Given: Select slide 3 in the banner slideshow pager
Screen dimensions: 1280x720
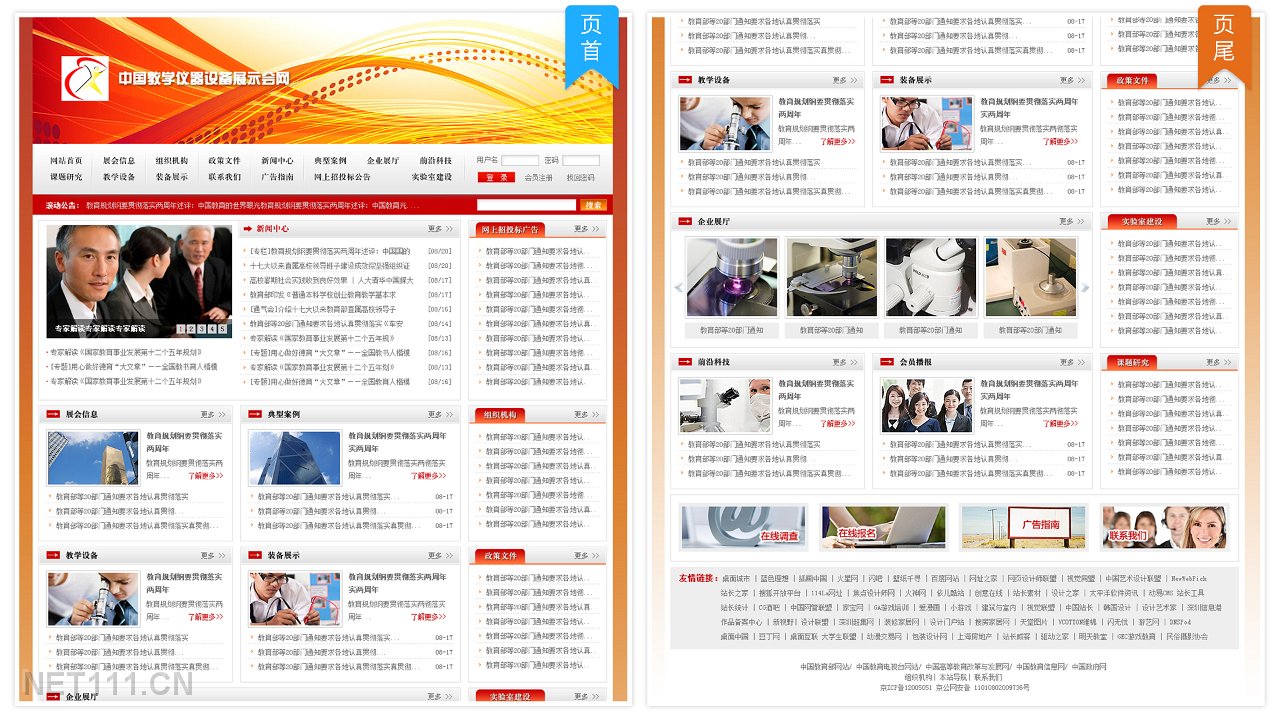Looking at the screenshot, I should tap(201, 329).
